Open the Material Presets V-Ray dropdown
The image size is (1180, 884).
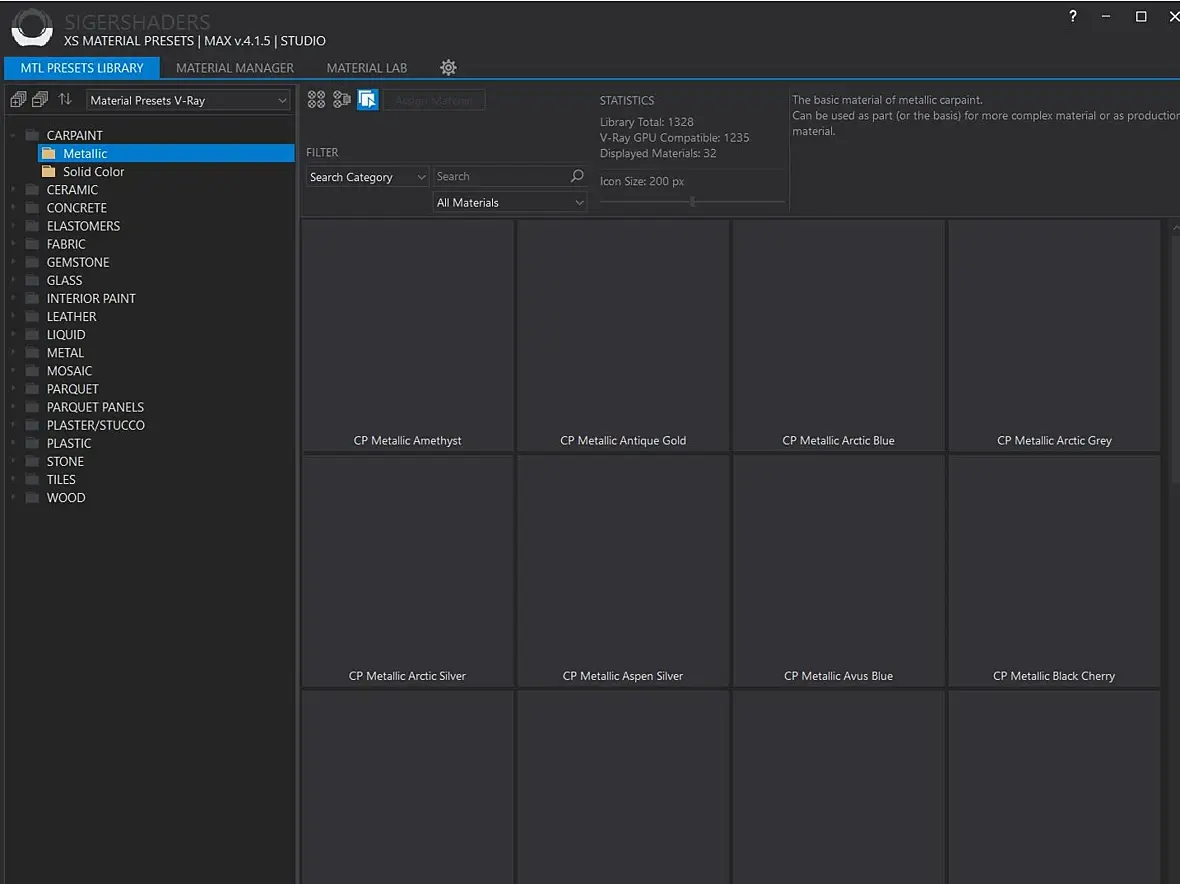tap(188, 101)
